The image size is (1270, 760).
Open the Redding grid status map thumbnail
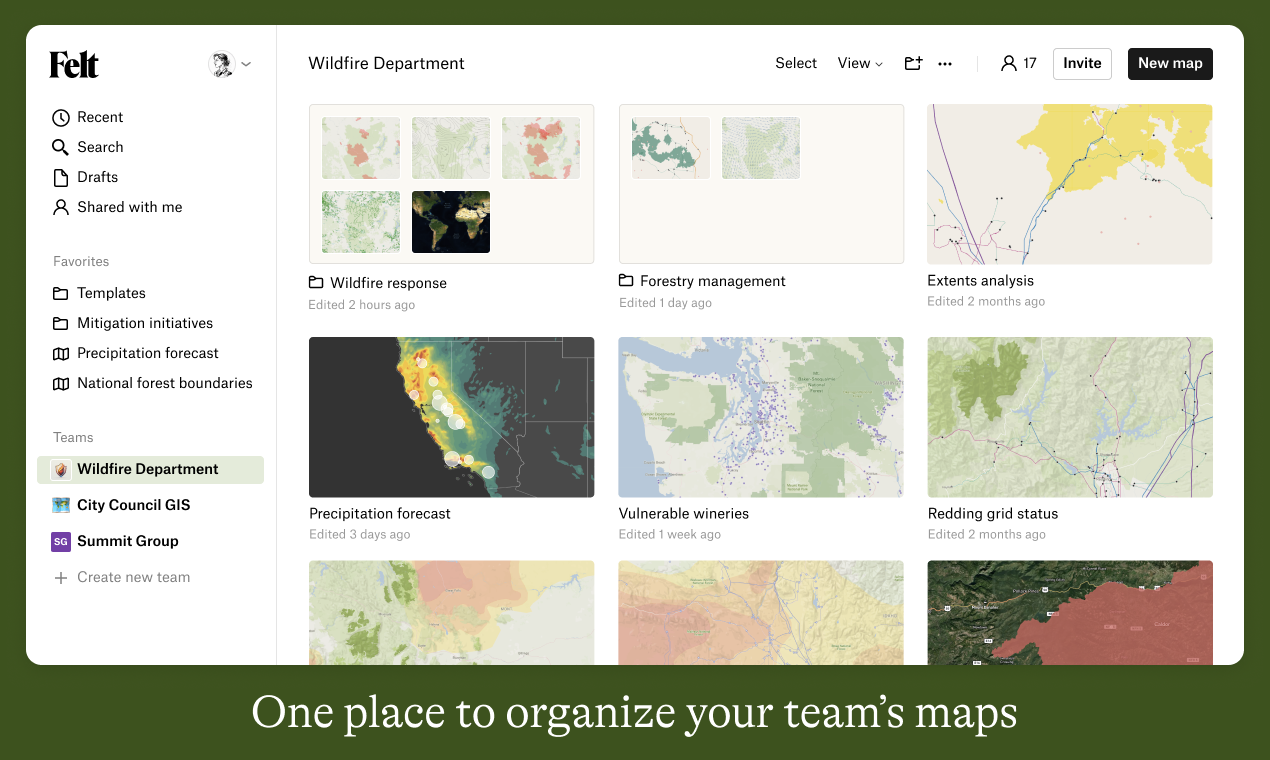point(1070,417)
